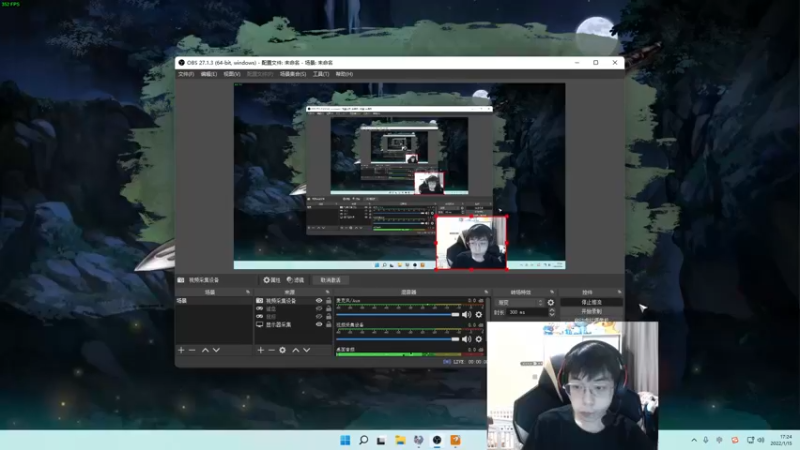
Task: Expand hidden system tray icons chevron
Action: 694,440
